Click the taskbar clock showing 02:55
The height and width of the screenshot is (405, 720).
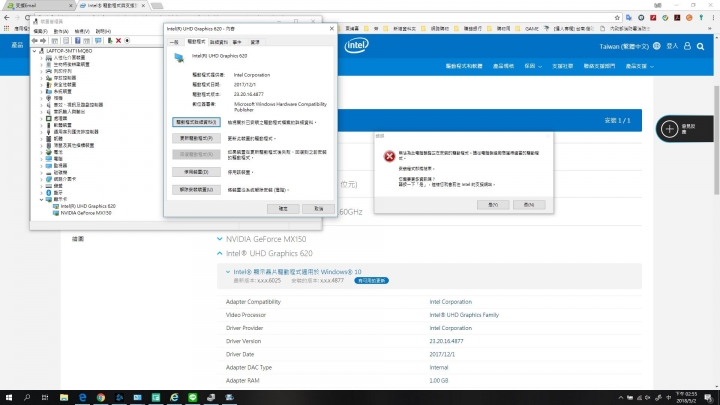[x=686, y=398]
